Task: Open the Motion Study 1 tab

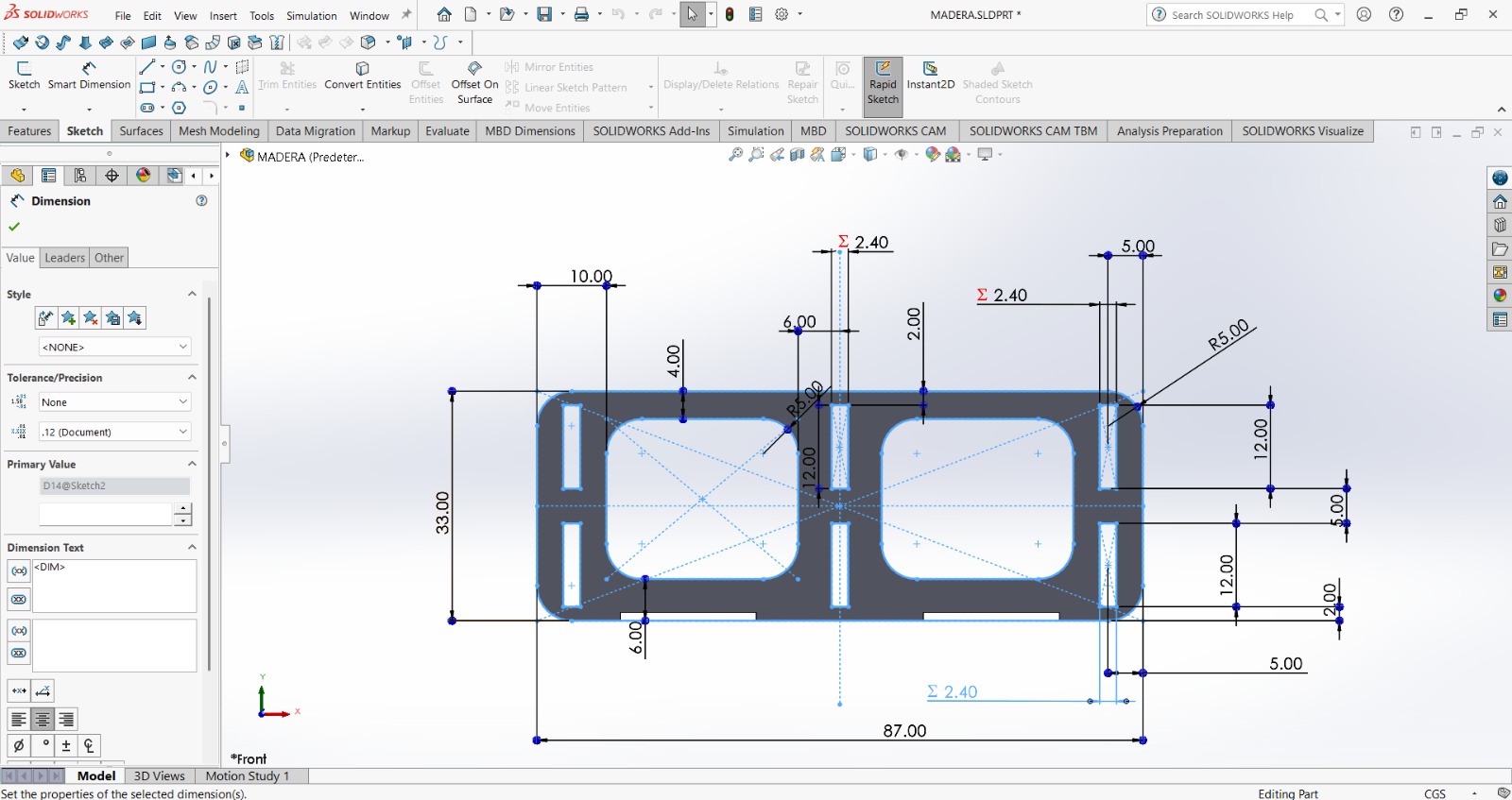Action: (x=247, y=775)
